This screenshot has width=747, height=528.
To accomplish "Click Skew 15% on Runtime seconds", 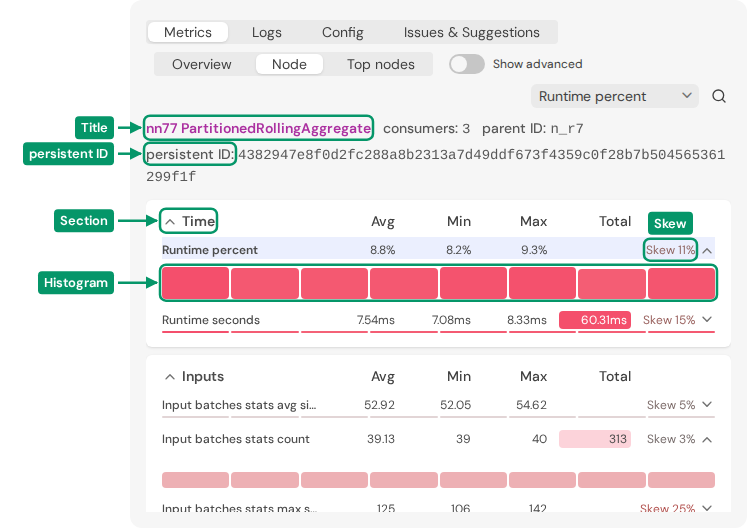I will pos(669,320).
